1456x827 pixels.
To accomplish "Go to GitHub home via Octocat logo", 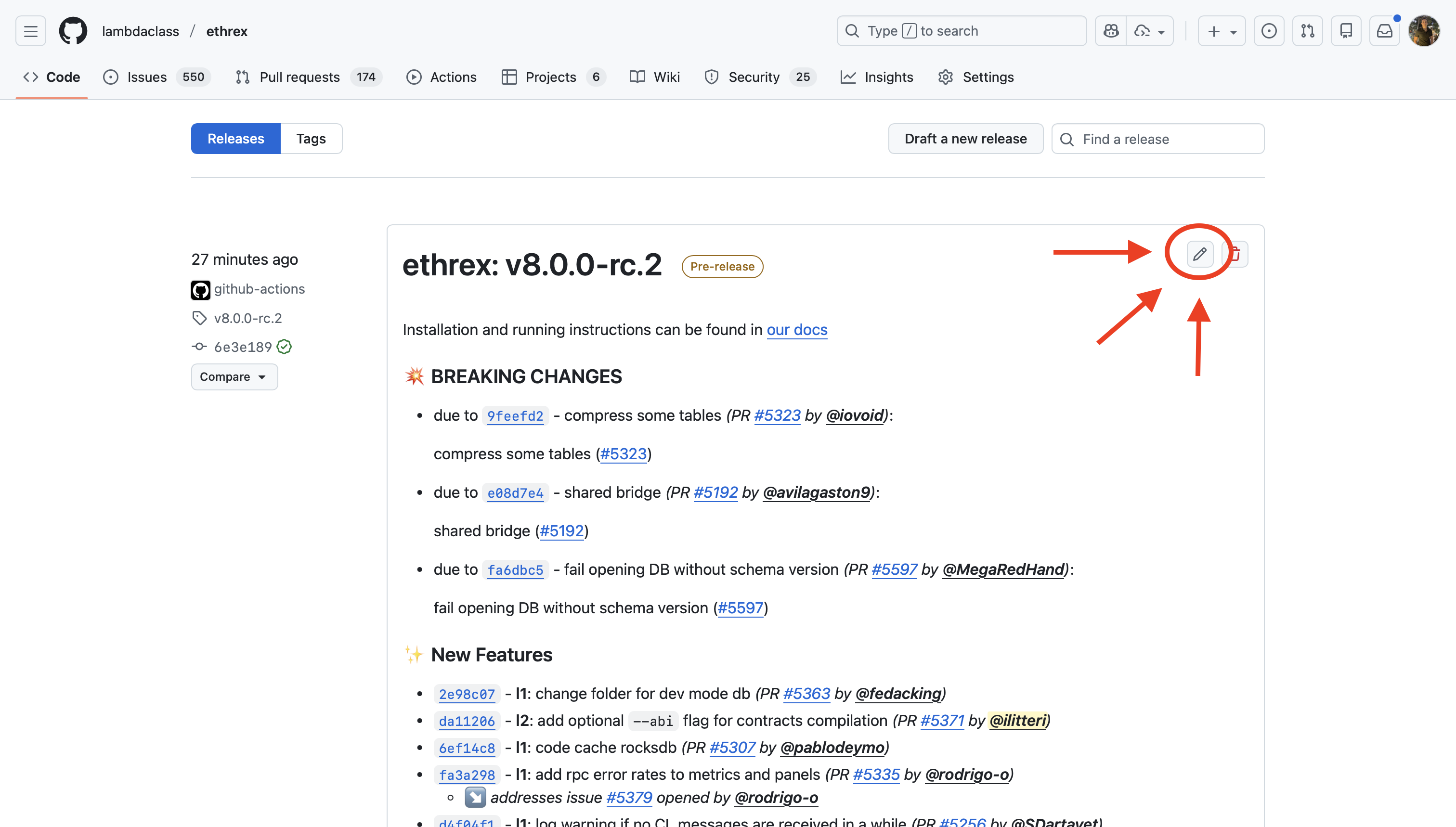I will 73,31.
